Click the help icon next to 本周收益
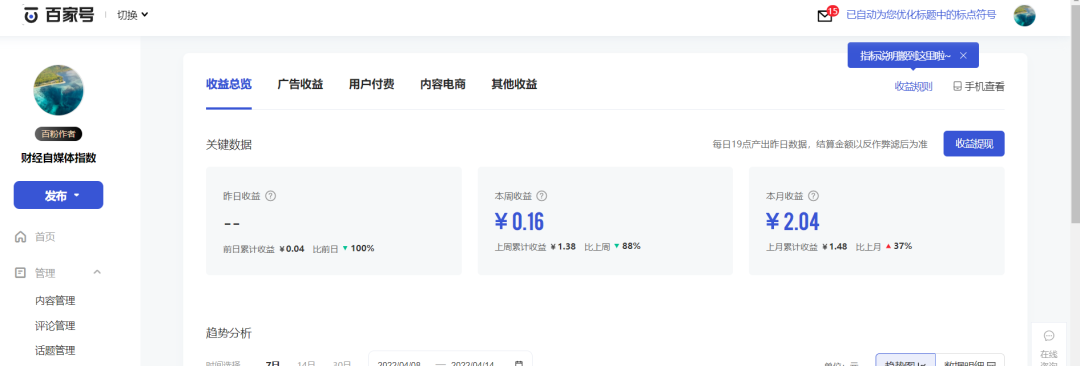Viewport: 1080px width, 366px height. [542, 196]
